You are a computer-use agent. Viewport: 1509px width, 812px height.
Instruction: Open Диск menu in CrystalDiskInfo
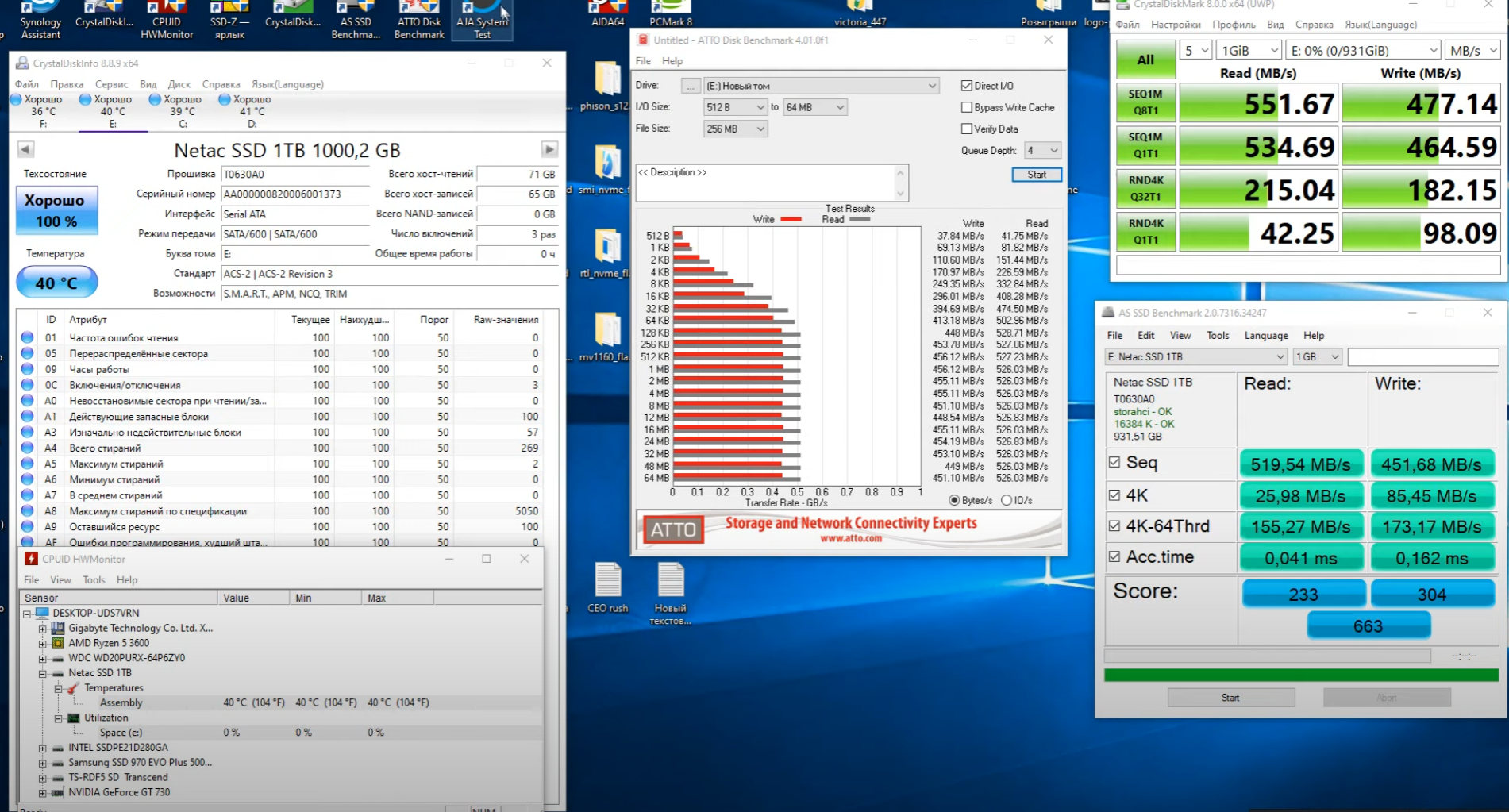pyautogui.click(x=179, y=84)
